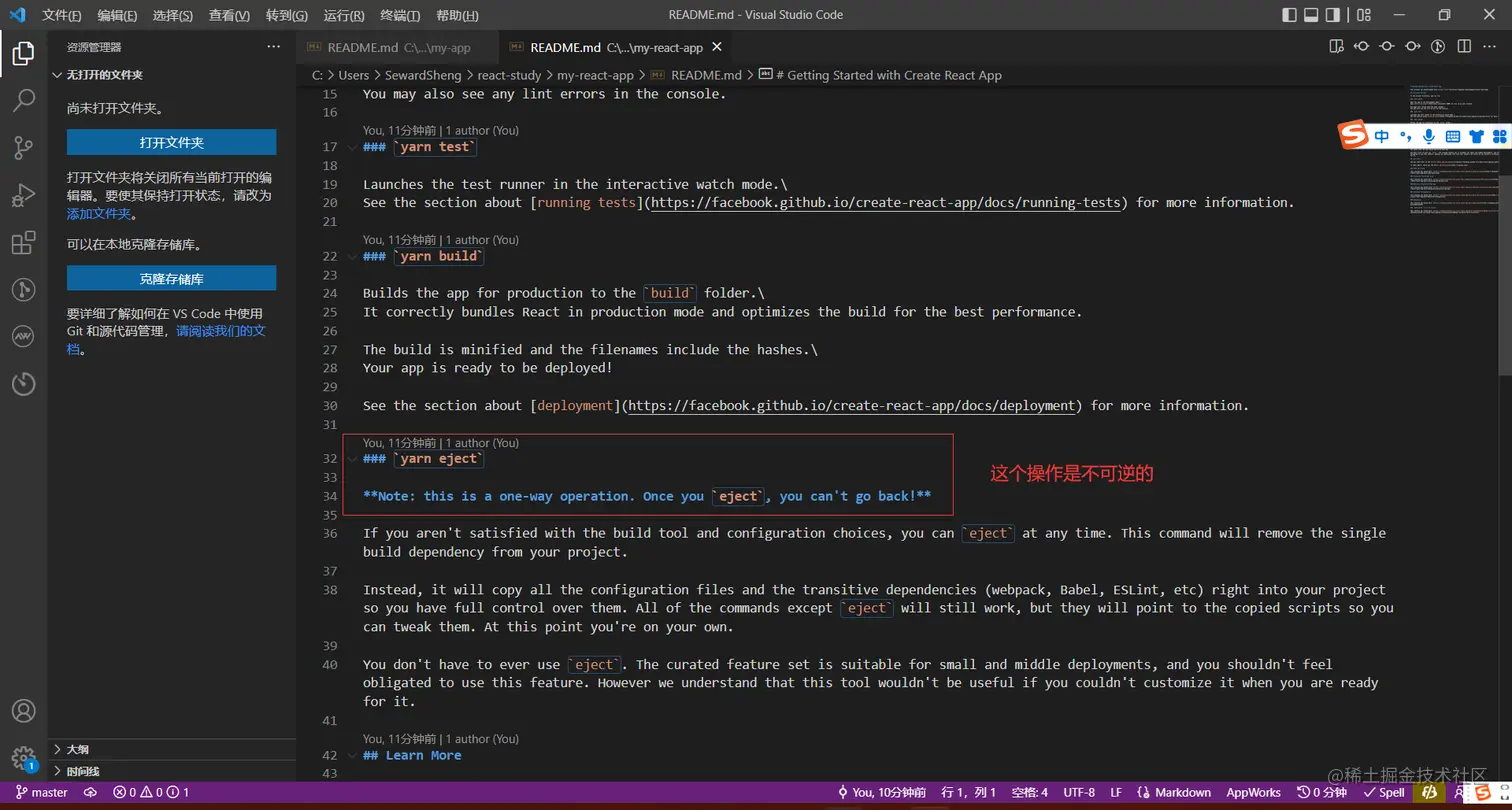The width and height of the screenshot is (1512, 810).
Task: Toggle Spell checker in status bar
Action: 1384,792
